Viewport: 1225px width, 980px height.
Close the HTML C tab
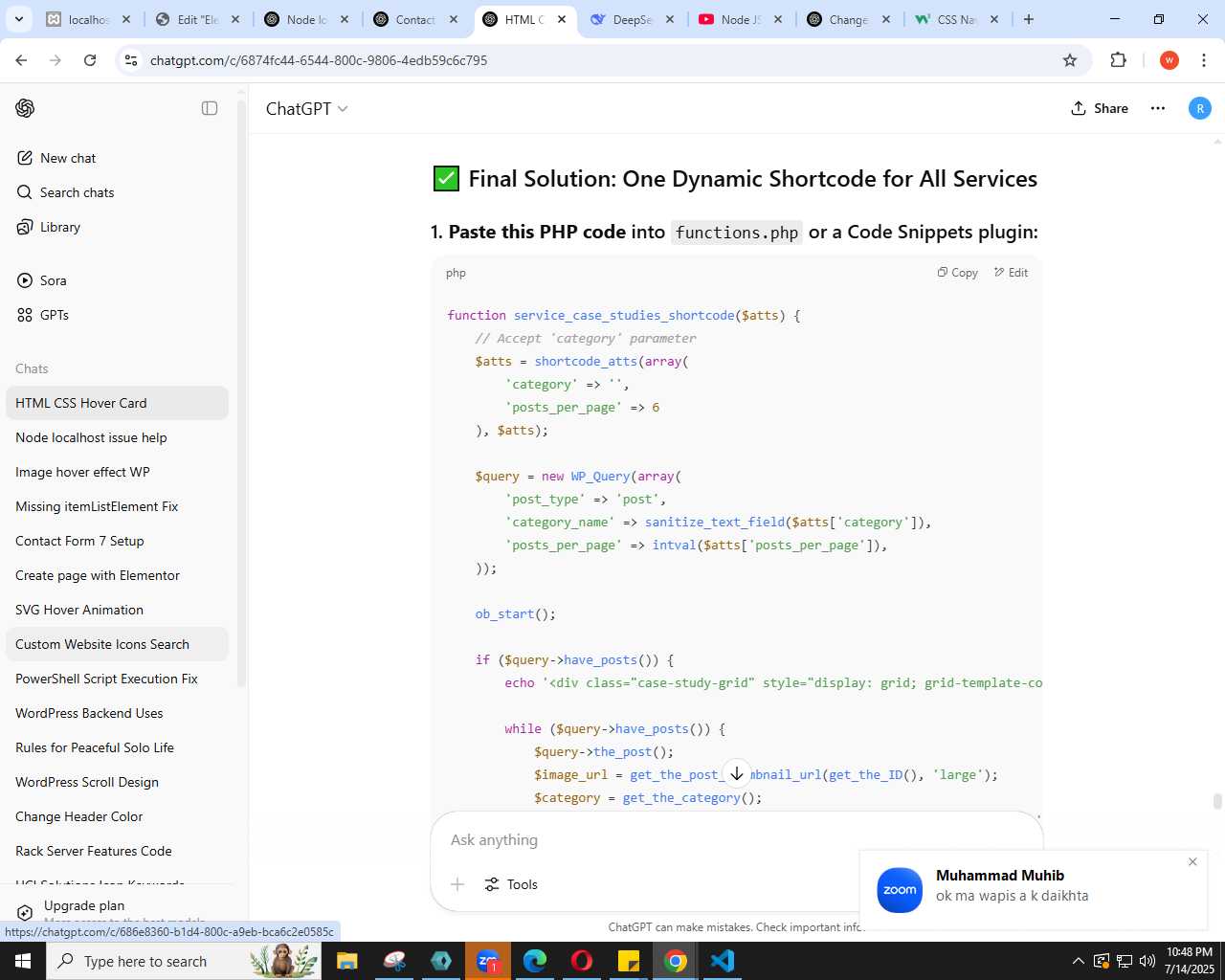pyautogui.click(x=562, y=19)
